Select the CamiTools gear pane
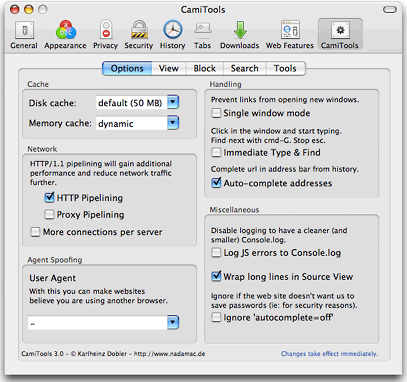 [340, 35]
